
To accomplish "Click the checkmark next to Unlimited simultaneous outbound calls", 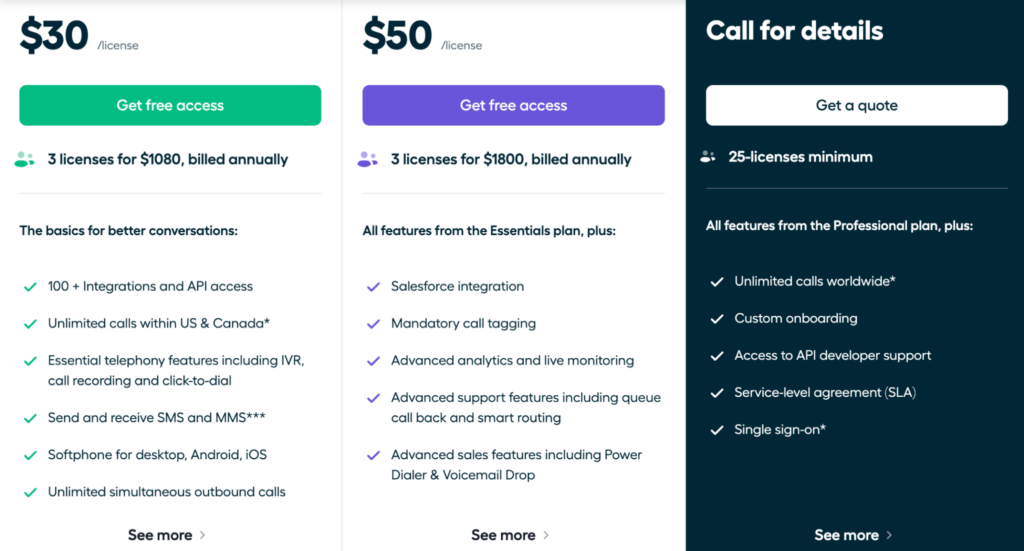I will pyautogui.click(x=30, y=492).
